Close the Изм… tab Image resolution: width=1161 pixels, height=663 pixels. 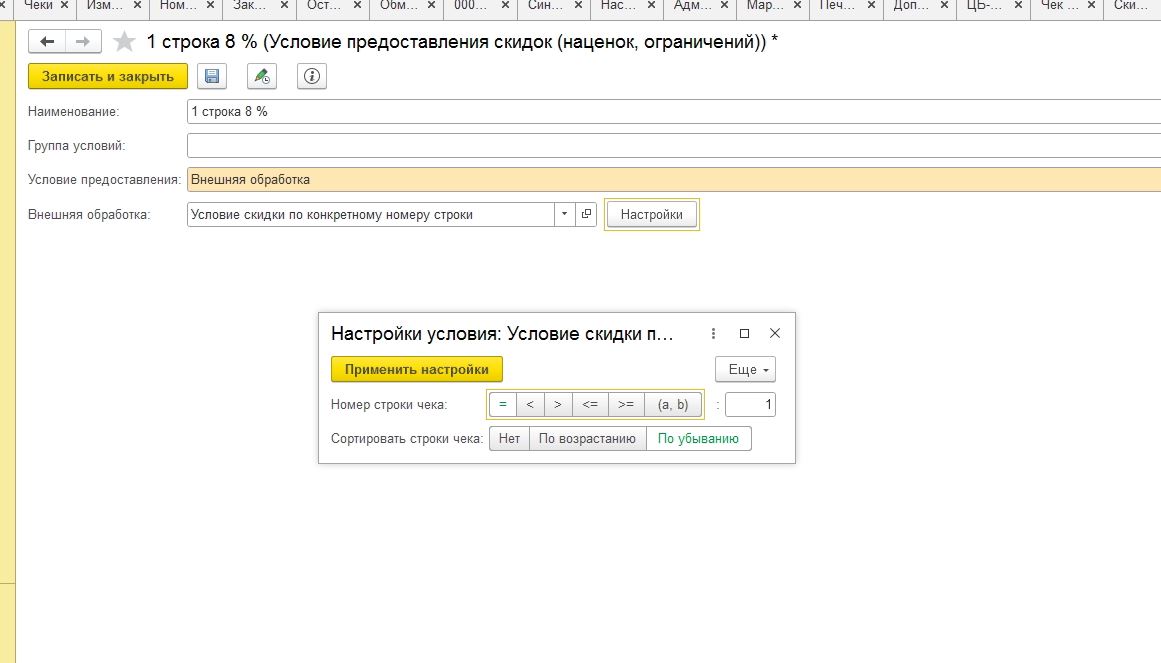coord(137,5)
